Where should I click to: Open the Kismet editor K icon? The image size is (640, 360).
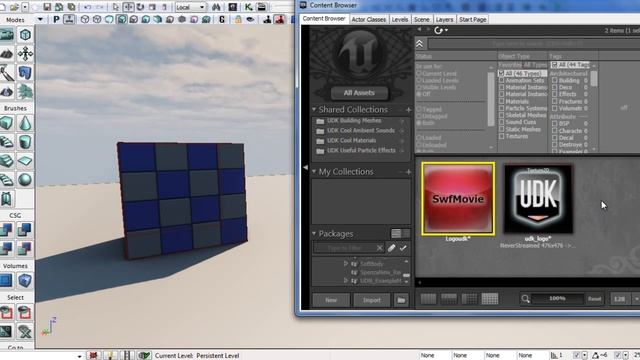[x=249, y=7]
